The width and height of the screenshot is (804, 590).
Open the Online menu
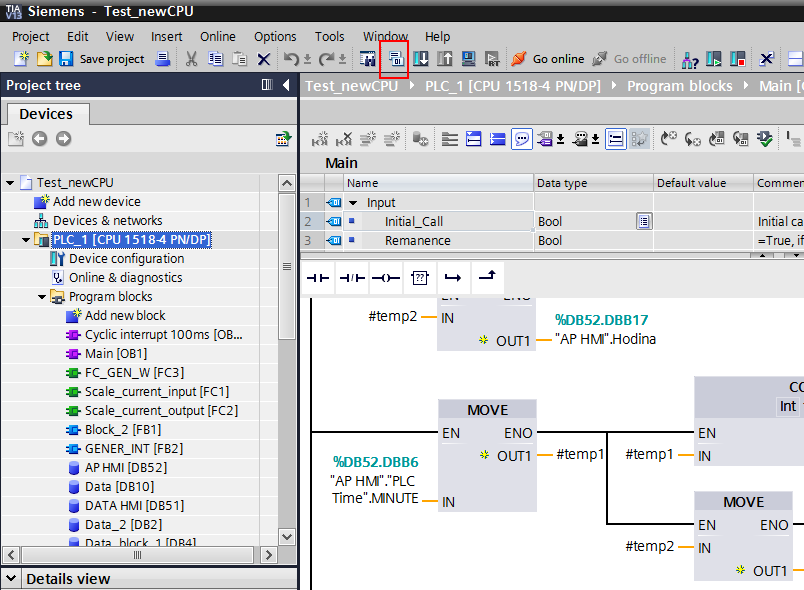[218, 36]
